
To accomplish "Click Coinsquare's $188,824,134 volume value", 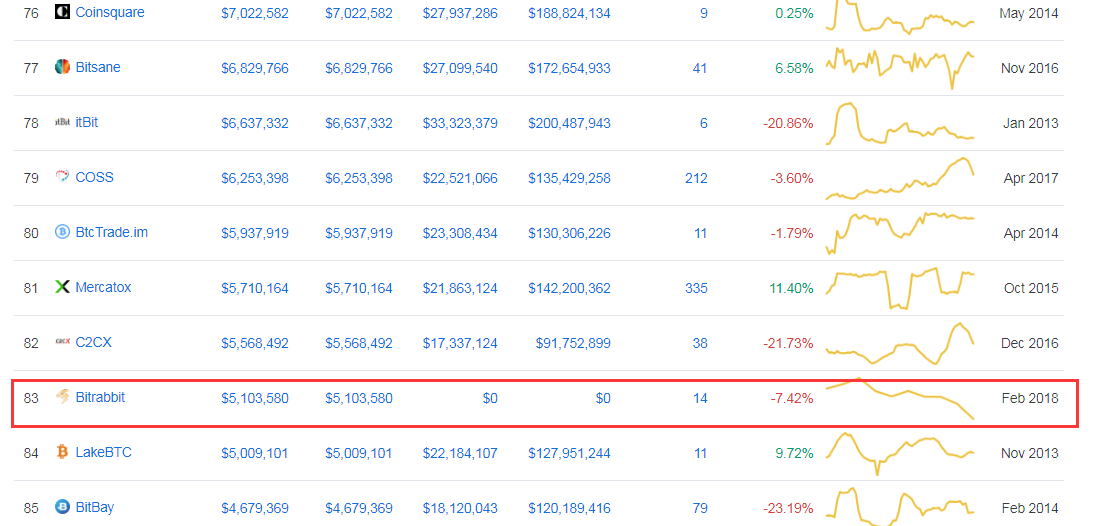I will pos(569,13).
